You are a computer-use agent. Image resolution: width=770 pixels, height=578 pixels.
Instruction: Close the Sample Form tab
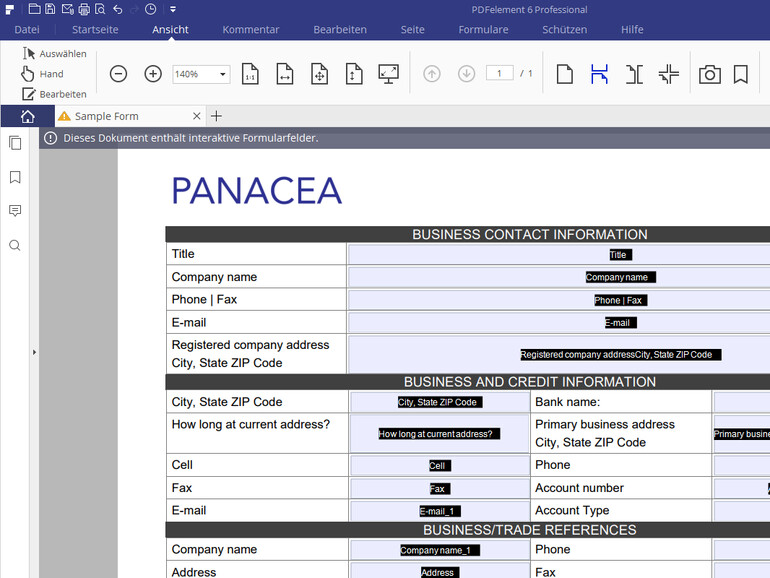[x=196, y=116]
